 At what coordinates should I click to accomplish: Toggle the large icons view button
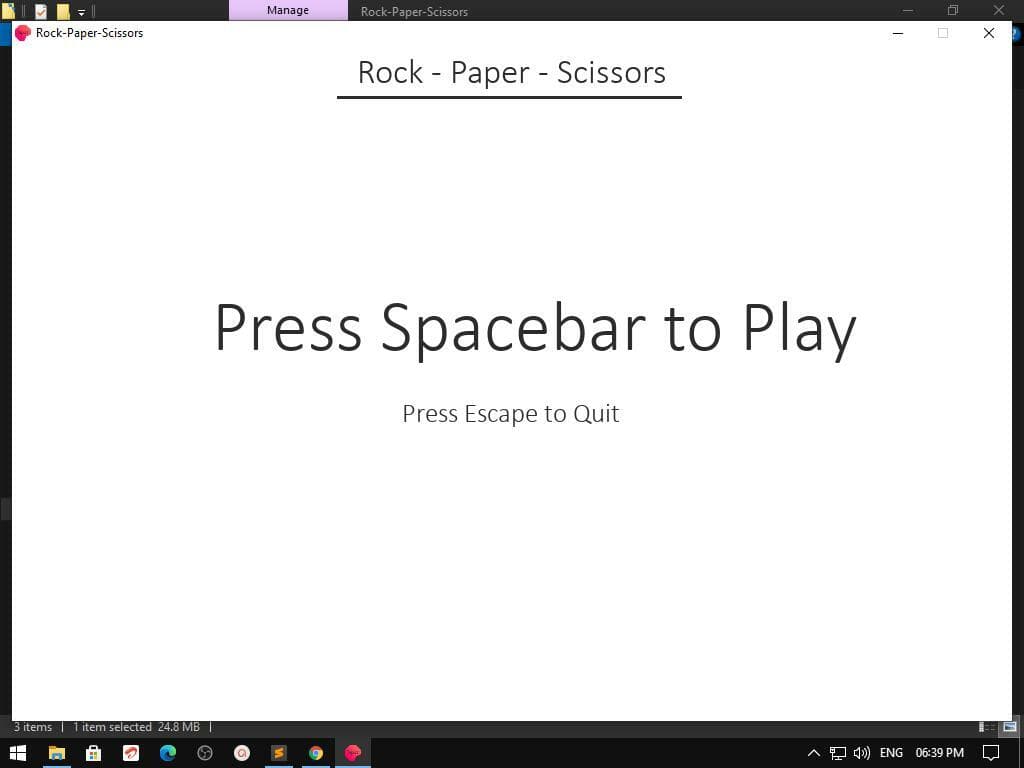(1010, 727)
